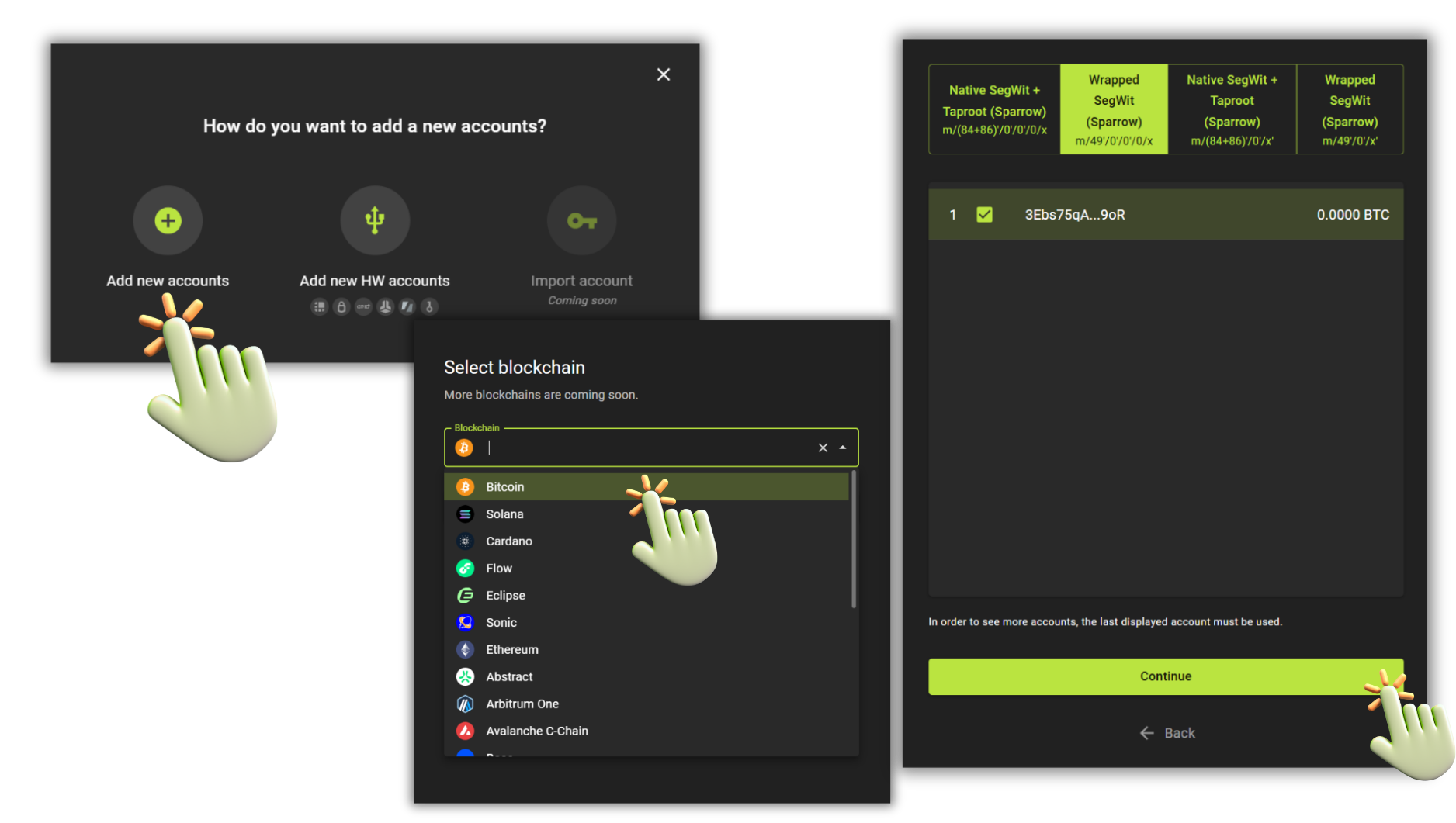This screenshot has height=823, width=1456.
Task: Choose Ethereum from the blockchain list
Action: [x=647, y=649]
